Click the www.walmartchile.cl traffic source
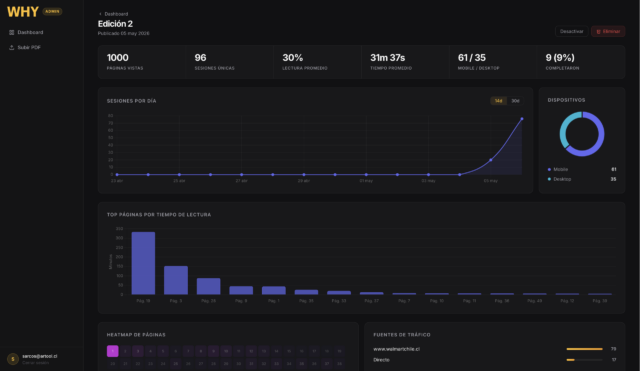Image resolution: width=640 pixels, height=371 pixels. [x=396, y=349]
